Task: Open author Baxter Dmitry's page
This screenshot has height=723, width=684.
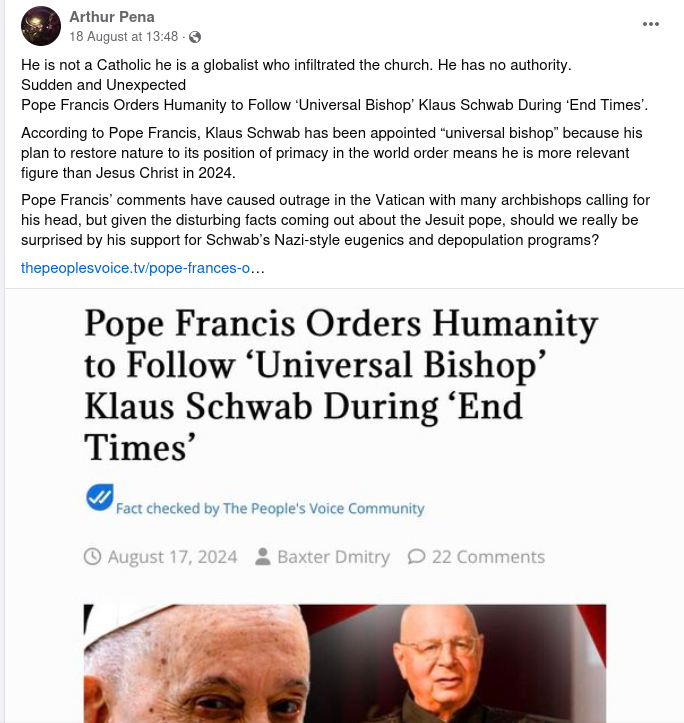Action: click(333, 557)
